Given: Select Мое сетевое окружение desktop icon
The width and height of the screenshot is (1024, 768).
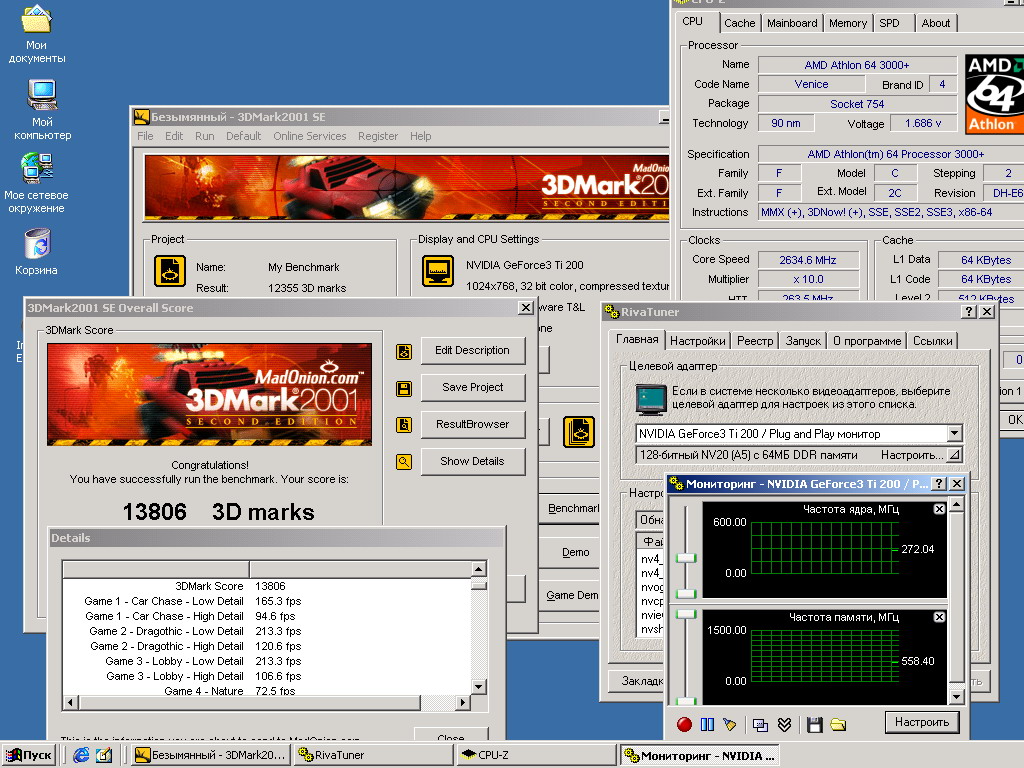Looking at the screenshot, I should point(36,183).
